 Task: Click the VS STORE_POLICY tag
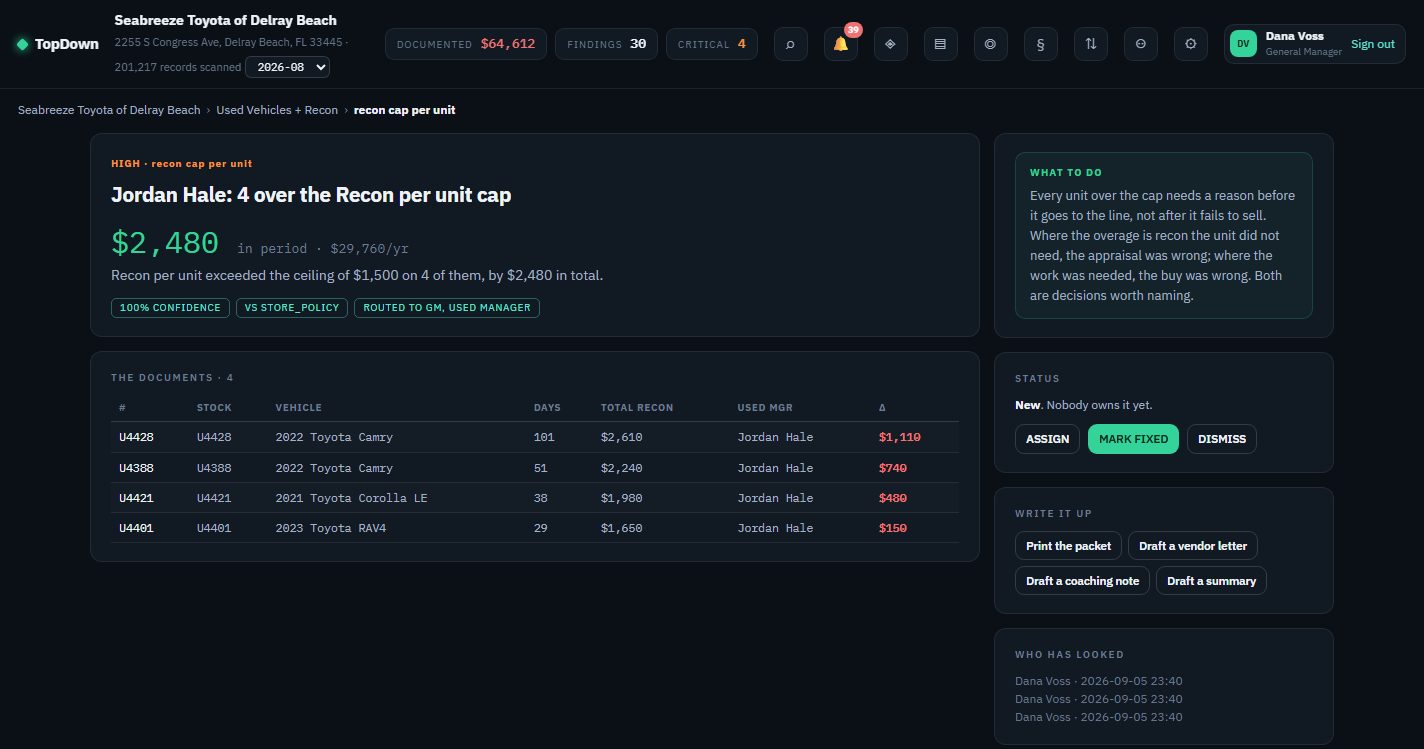292,308
